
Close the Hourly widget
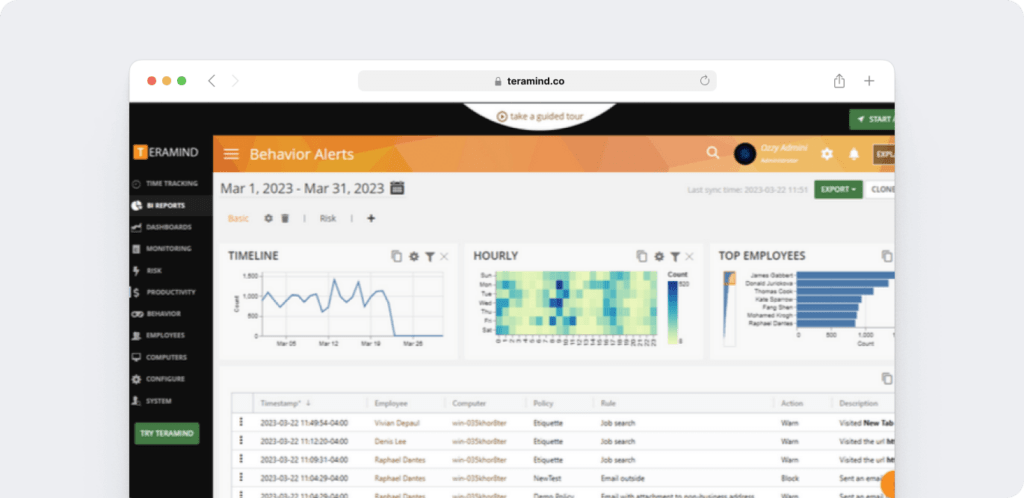coord(690,257)
